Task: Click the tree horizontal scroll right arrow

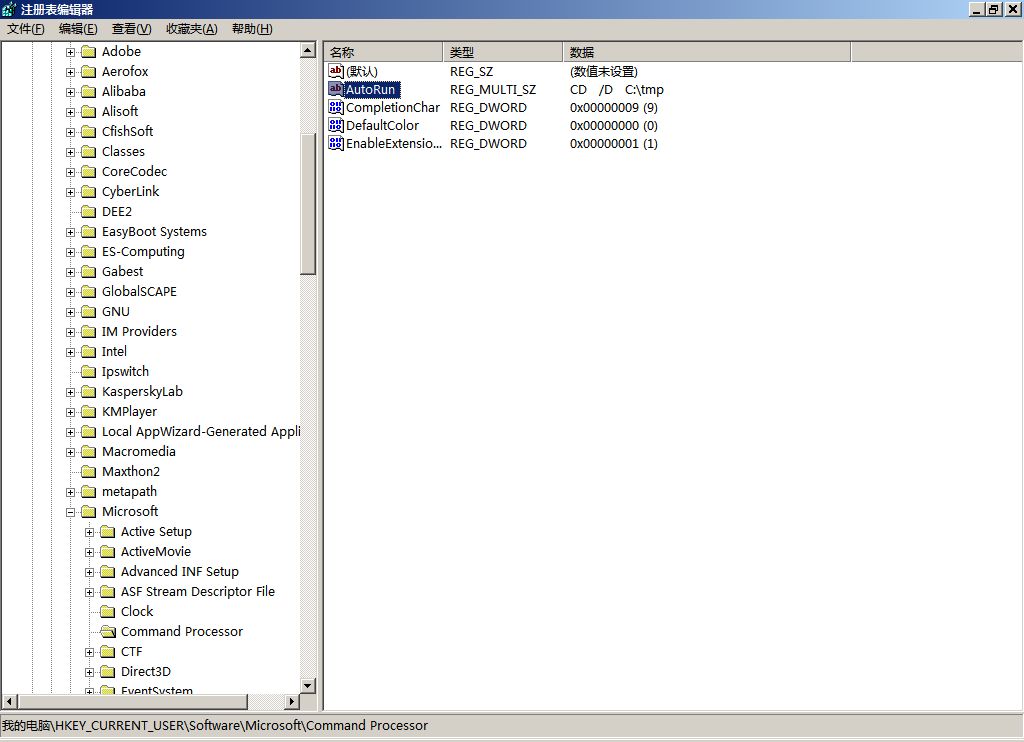Action: click(292, 701)
